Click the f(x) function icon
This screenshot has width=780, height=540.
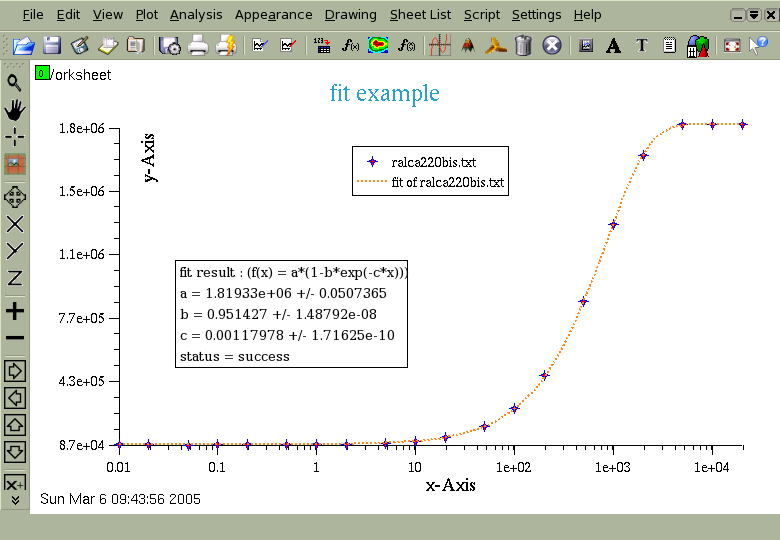pos(350,46)
